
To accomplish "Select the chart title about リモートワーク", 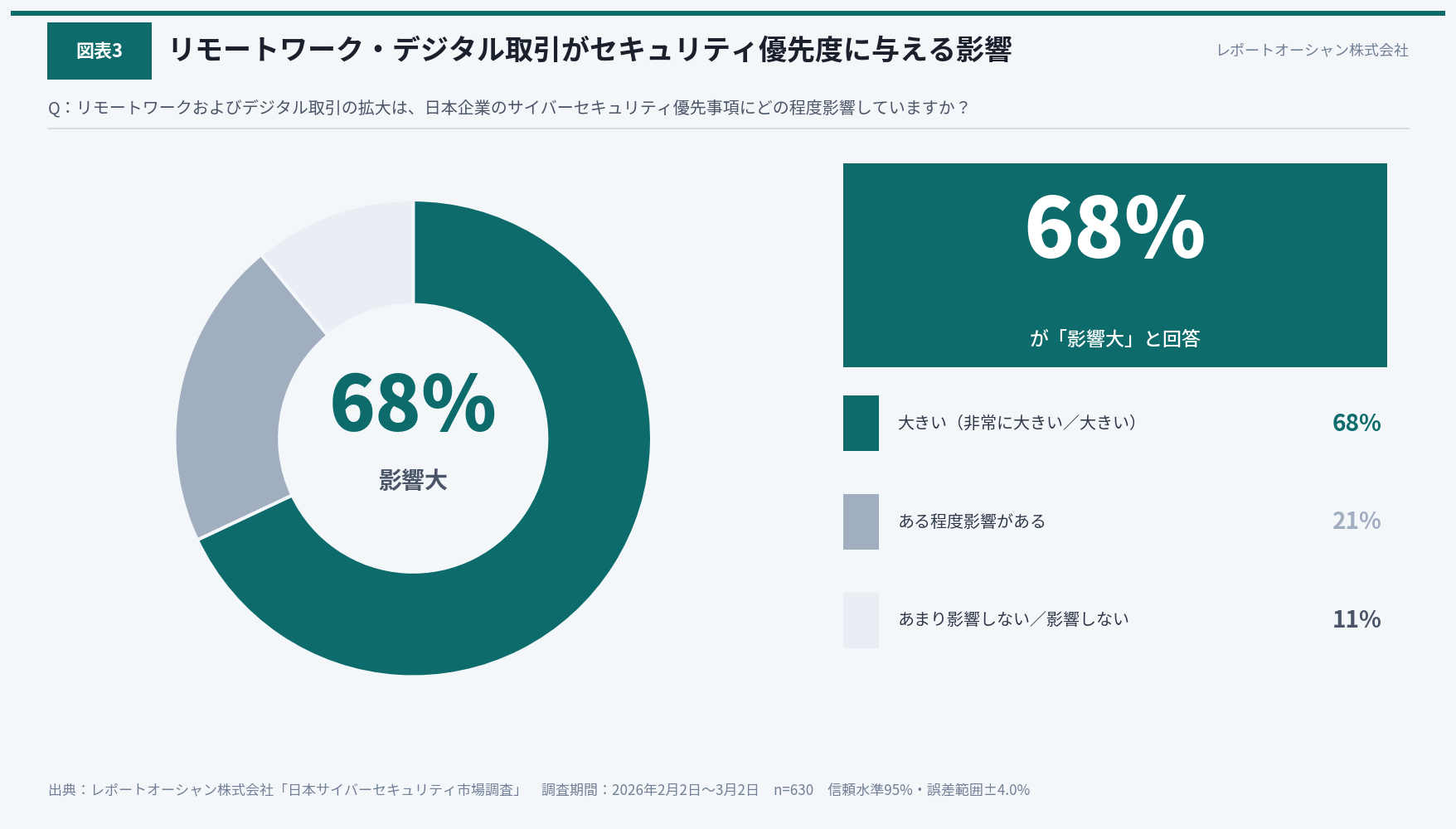I will pos(590,50).
